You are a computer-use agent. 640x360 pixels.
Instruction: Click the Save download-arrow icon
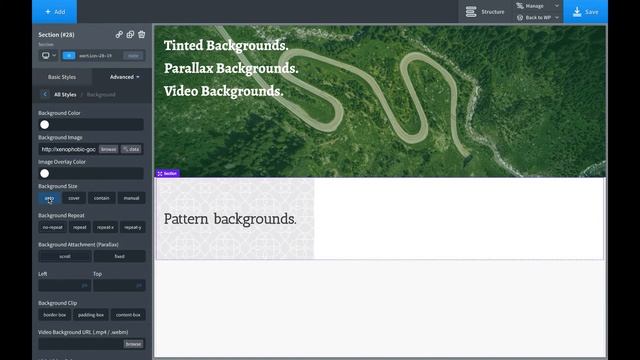point(577,12)
